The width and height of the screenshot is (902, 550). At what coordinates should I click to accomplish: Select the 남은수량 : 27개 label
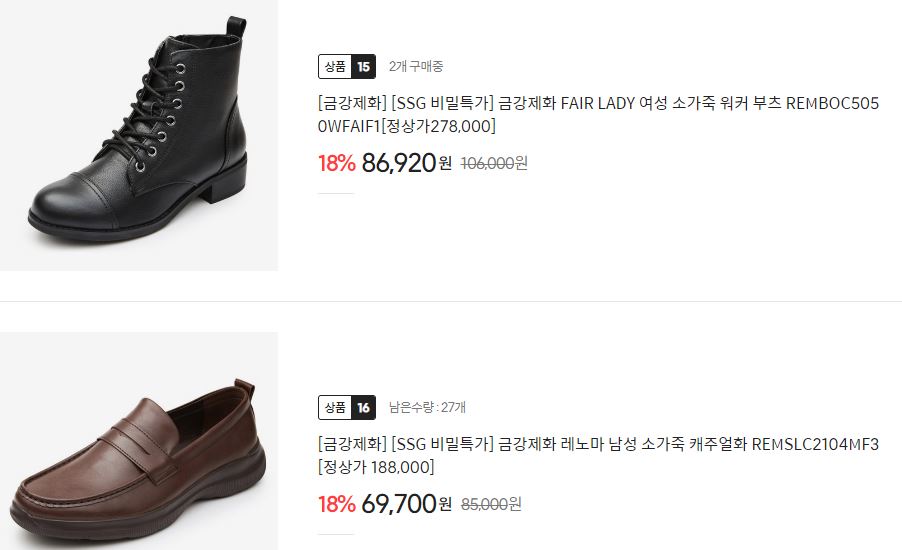[427, 407]
